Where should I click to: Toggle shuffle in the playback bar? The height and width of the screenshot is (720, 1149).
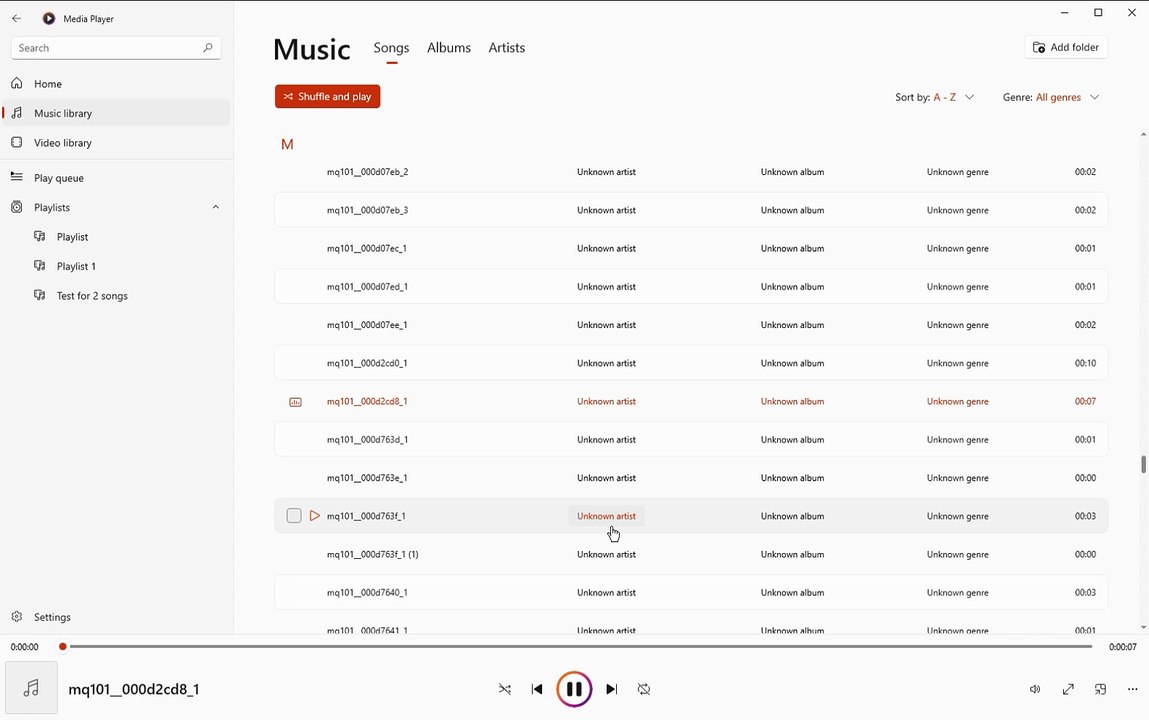505,689
